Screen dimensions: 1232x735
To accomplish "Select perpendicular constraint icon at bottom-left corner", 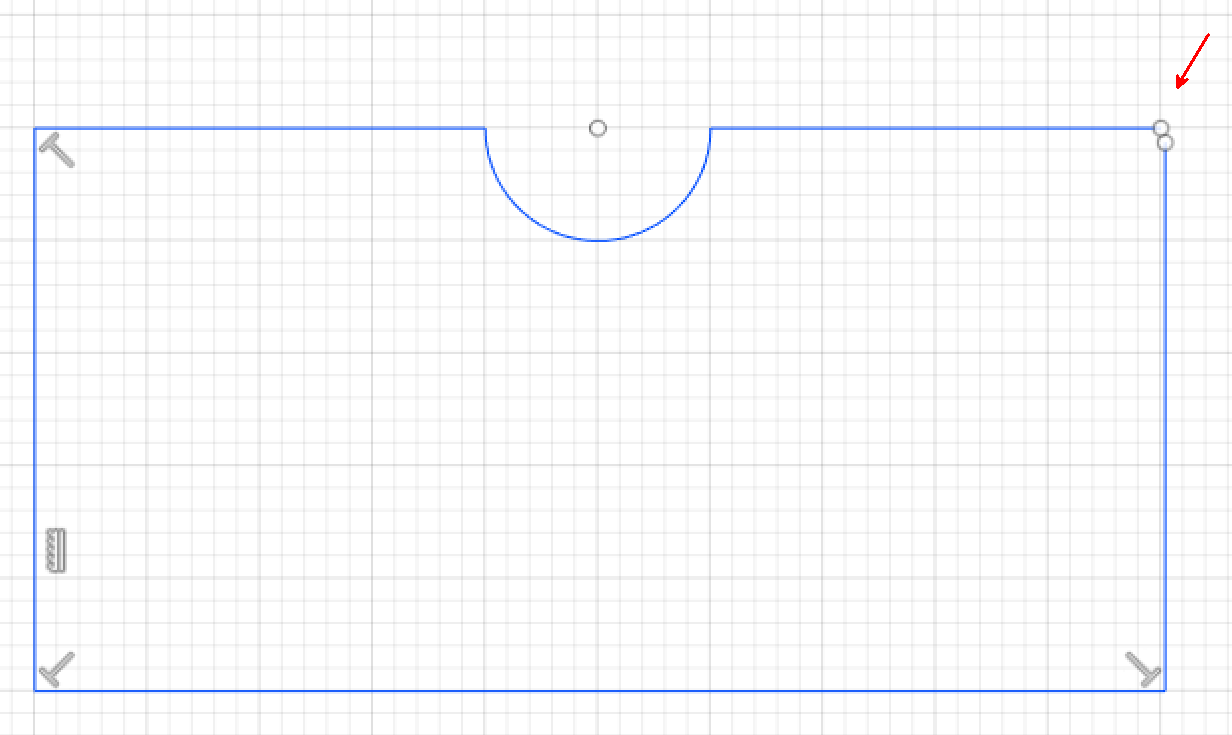I will [57, 669].
